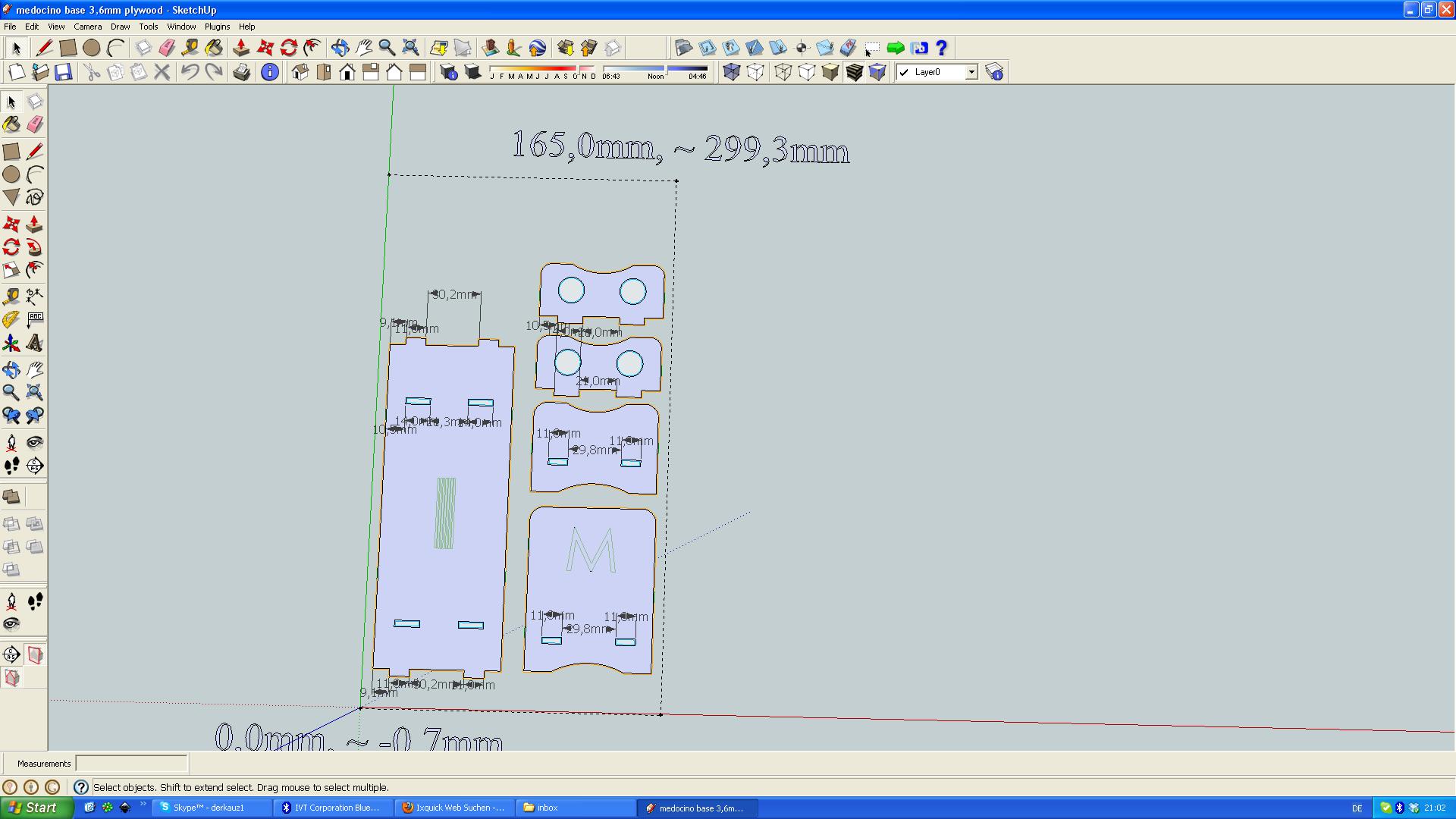Switch to Monochrome display mode
This screenshot has height=819, width=1456.
pyautogui.click(x=876, y=72)
